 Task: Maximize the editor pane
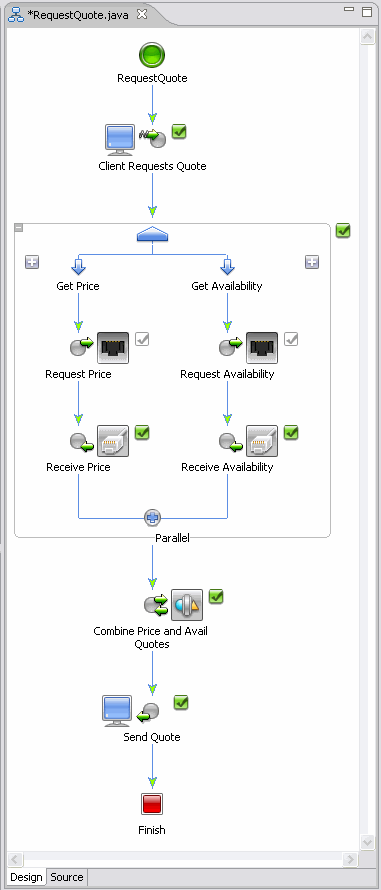click(367, 11)
